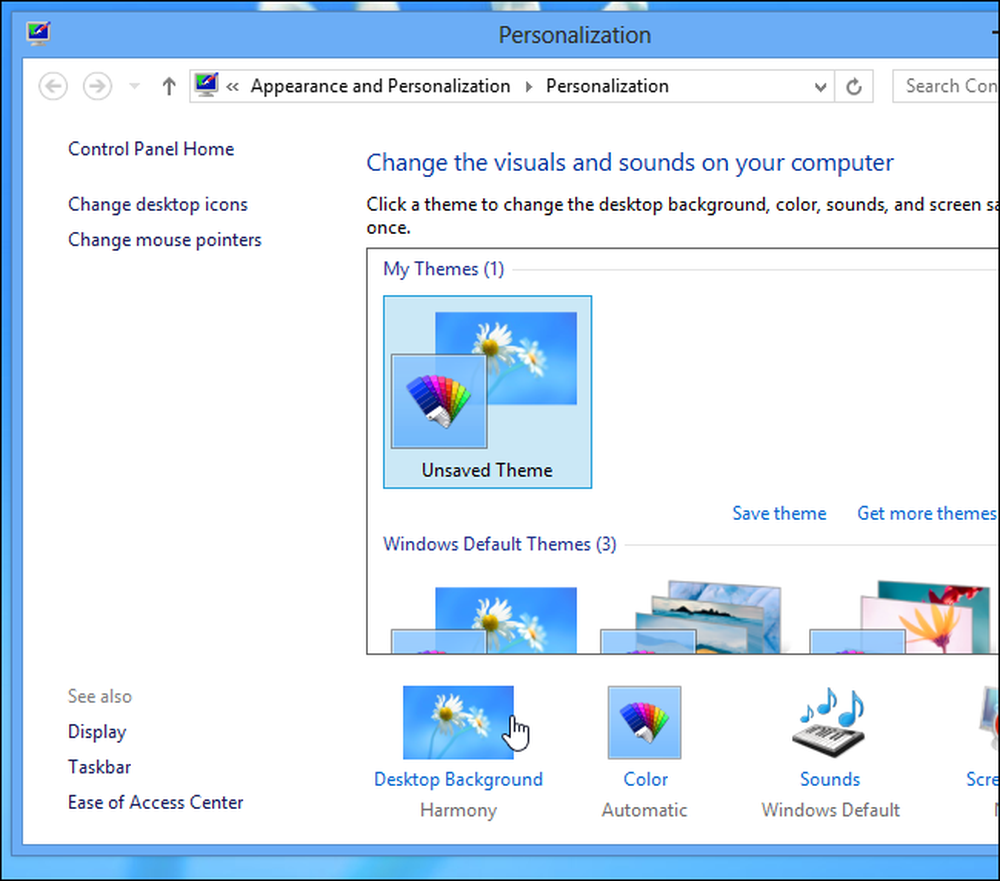Refresh the Personalization page
The width and height of the screenshot is (1000, 881).
pyautogui.click(x=853, y=86)
